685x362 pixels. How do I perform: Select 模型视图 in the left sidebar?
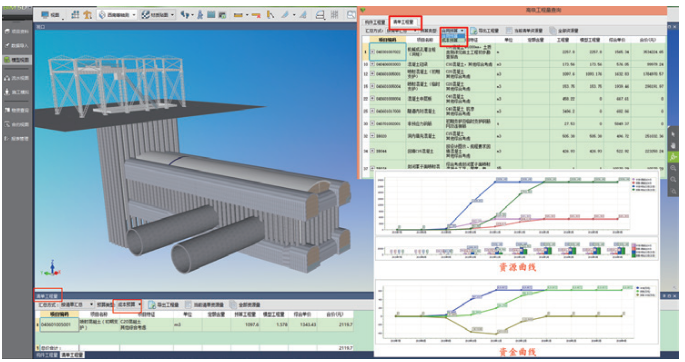pos(17,60)
